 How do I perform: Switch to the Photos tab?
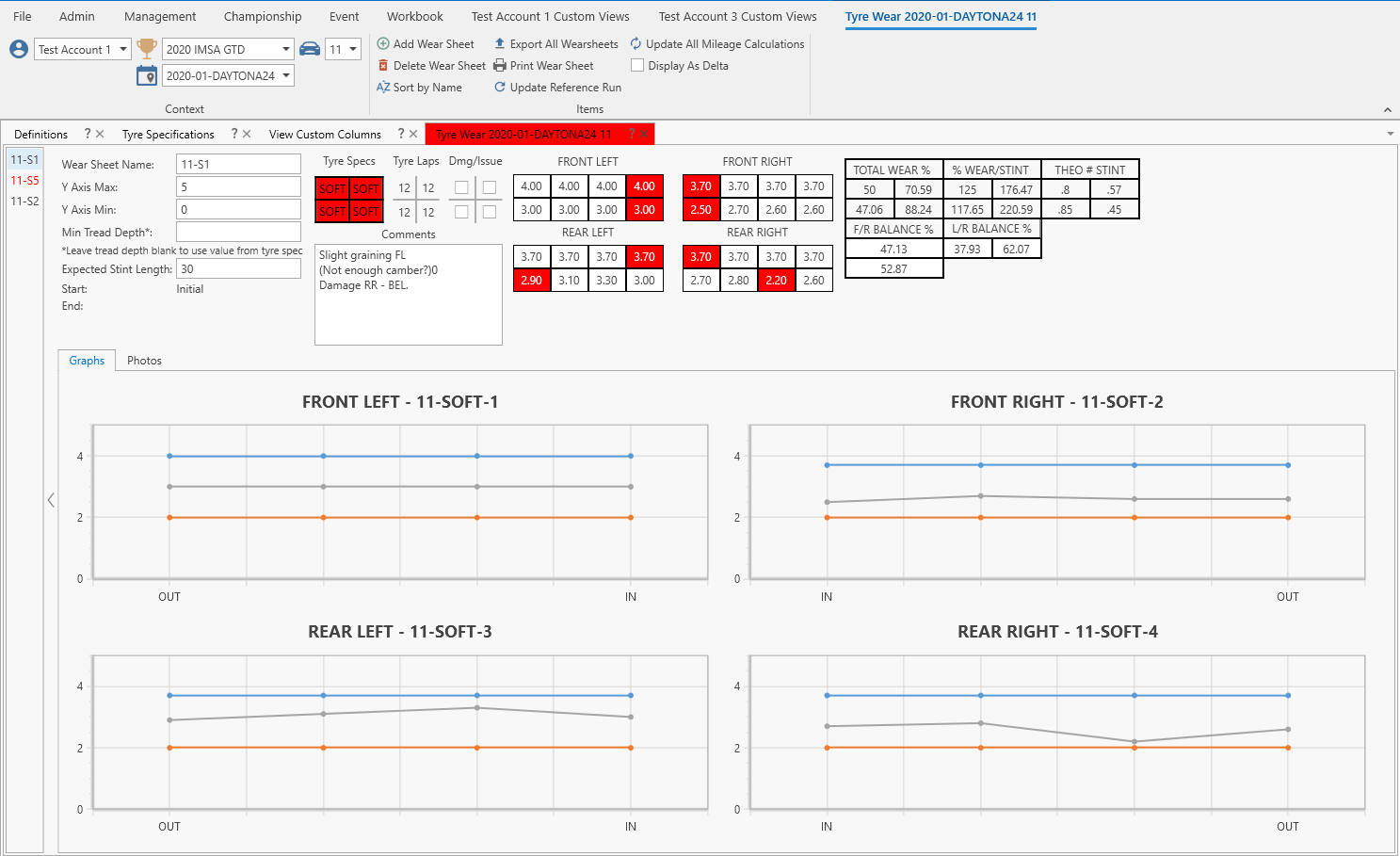click(x=144, y=361)
